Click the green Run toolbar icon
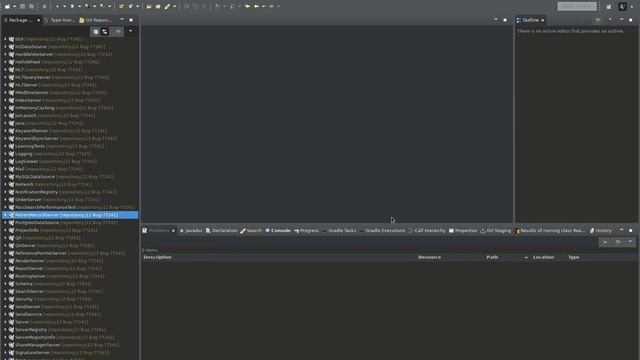The width and height of the screenshot is (640, 360). click(72, 6)
